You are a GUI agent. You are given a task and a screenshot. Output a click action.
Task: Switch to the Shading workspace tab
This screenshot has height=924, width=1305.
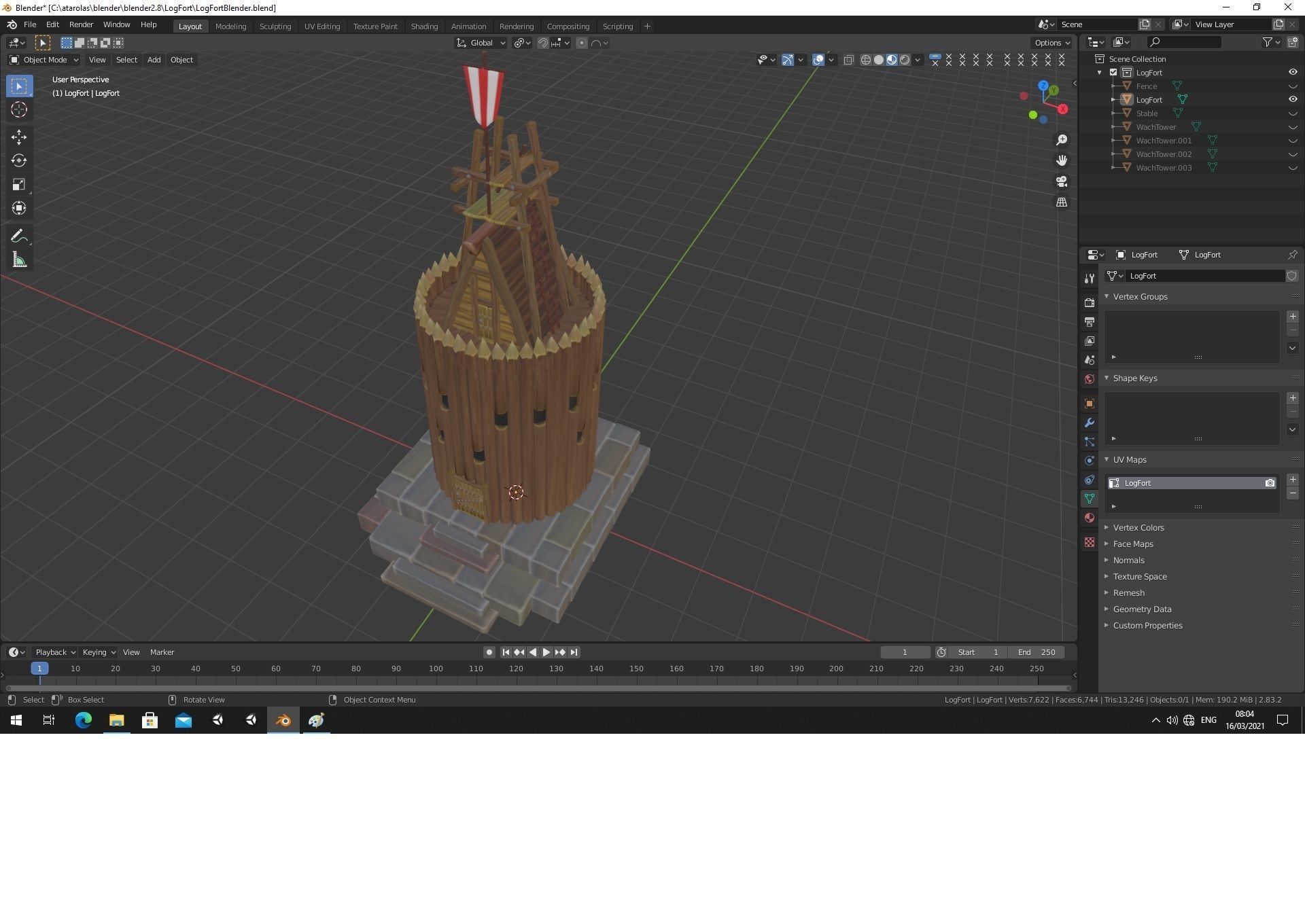[x=424, y=26]
